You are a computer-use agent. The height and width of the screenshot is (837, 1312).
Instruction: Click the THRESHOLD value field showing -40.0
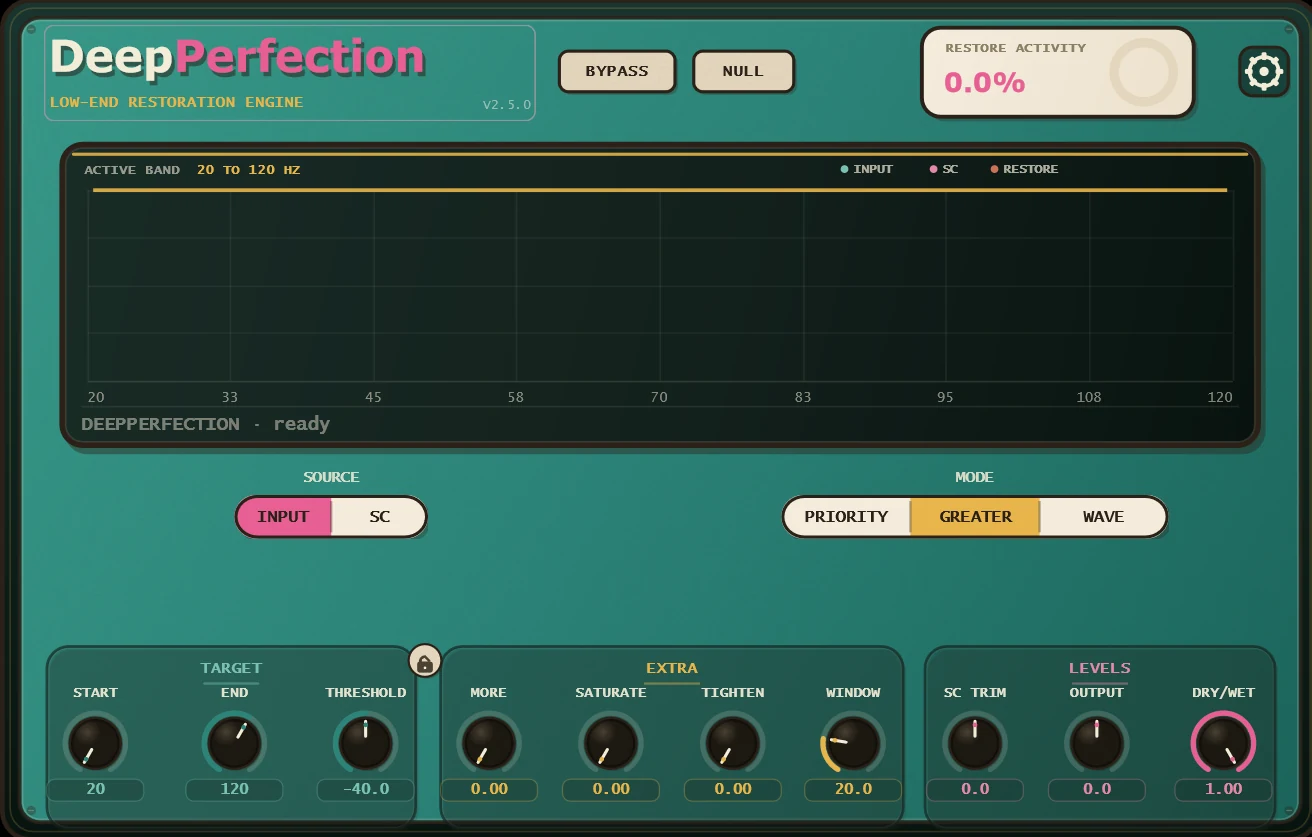click(366, 789)
